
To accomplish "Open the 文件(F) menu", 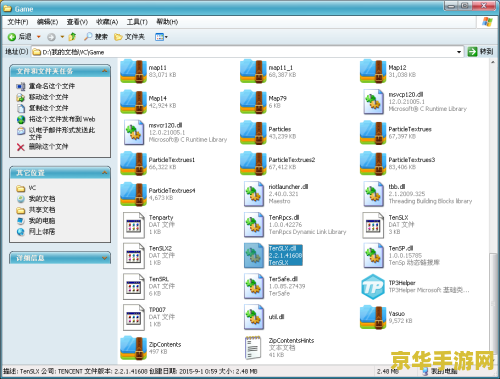I will pyautogui.click(x=18, y=22).
